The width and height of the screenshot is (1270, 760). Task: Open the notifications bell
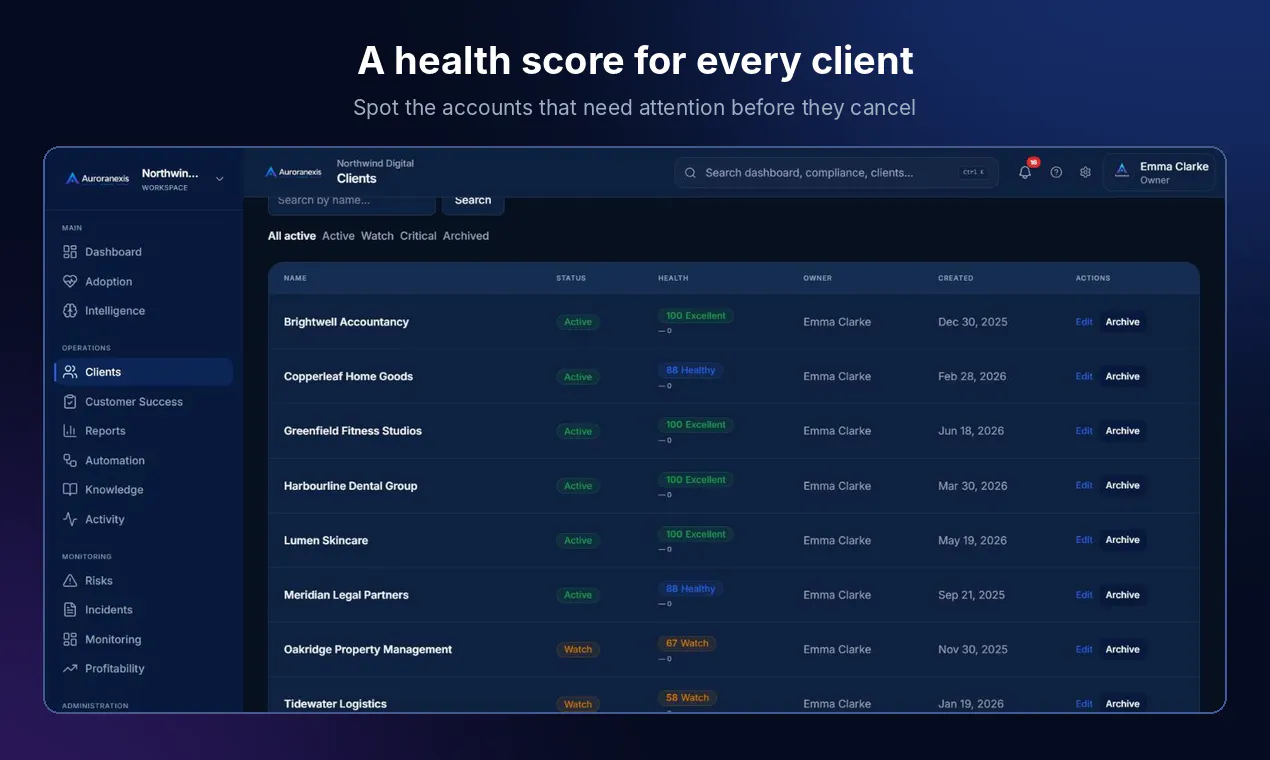pos(1025,172)
